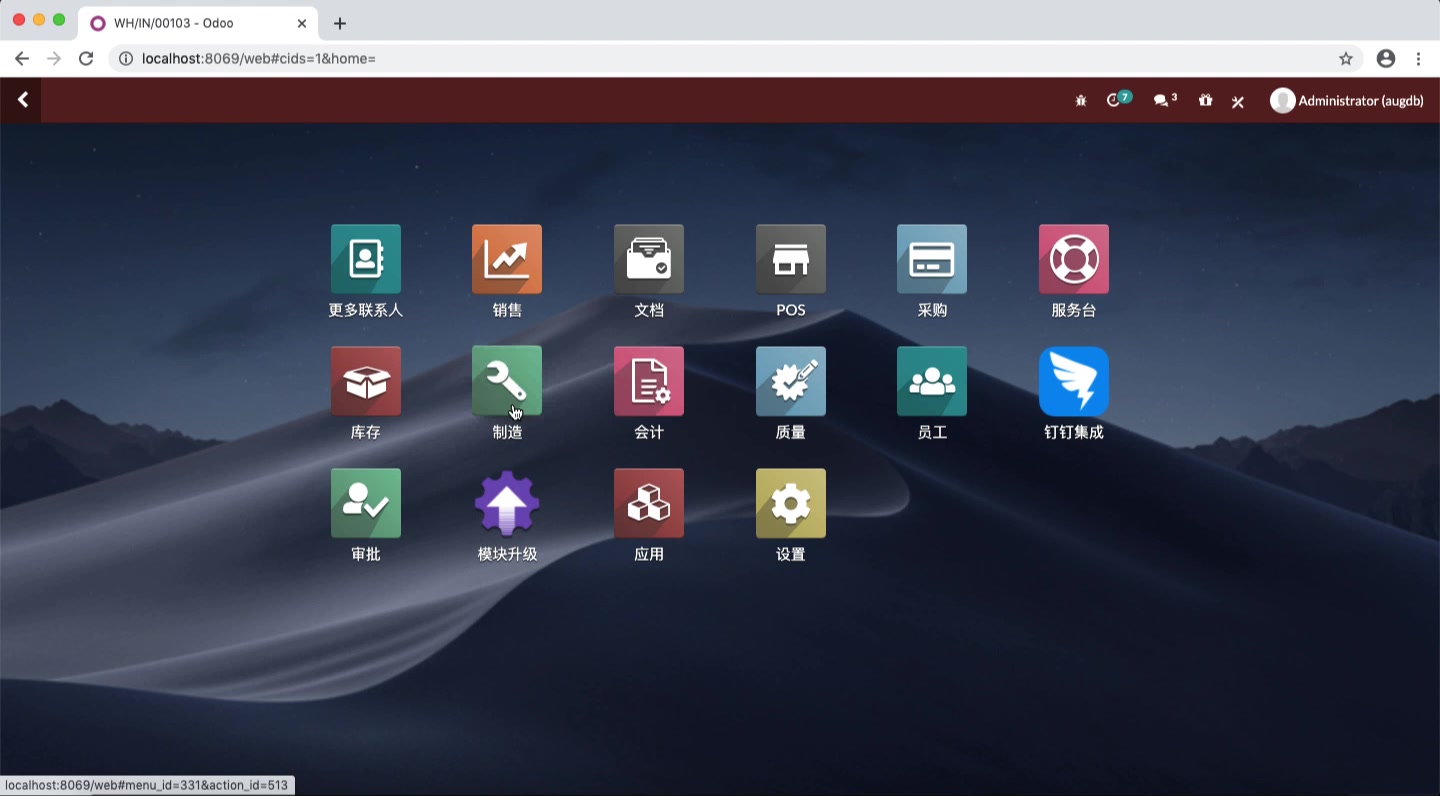The width and height of the screenshot is (1440, 796).
Task: Click the debug bug icon in top bar
Action: 1080,100
